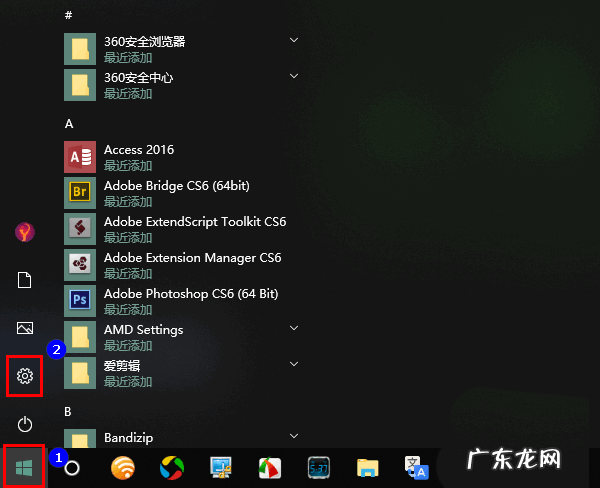Expand the 爱剪辑 folder chevron
This screenshot has width=600, height=488.
pyautogui.click(x=294, y=364)
